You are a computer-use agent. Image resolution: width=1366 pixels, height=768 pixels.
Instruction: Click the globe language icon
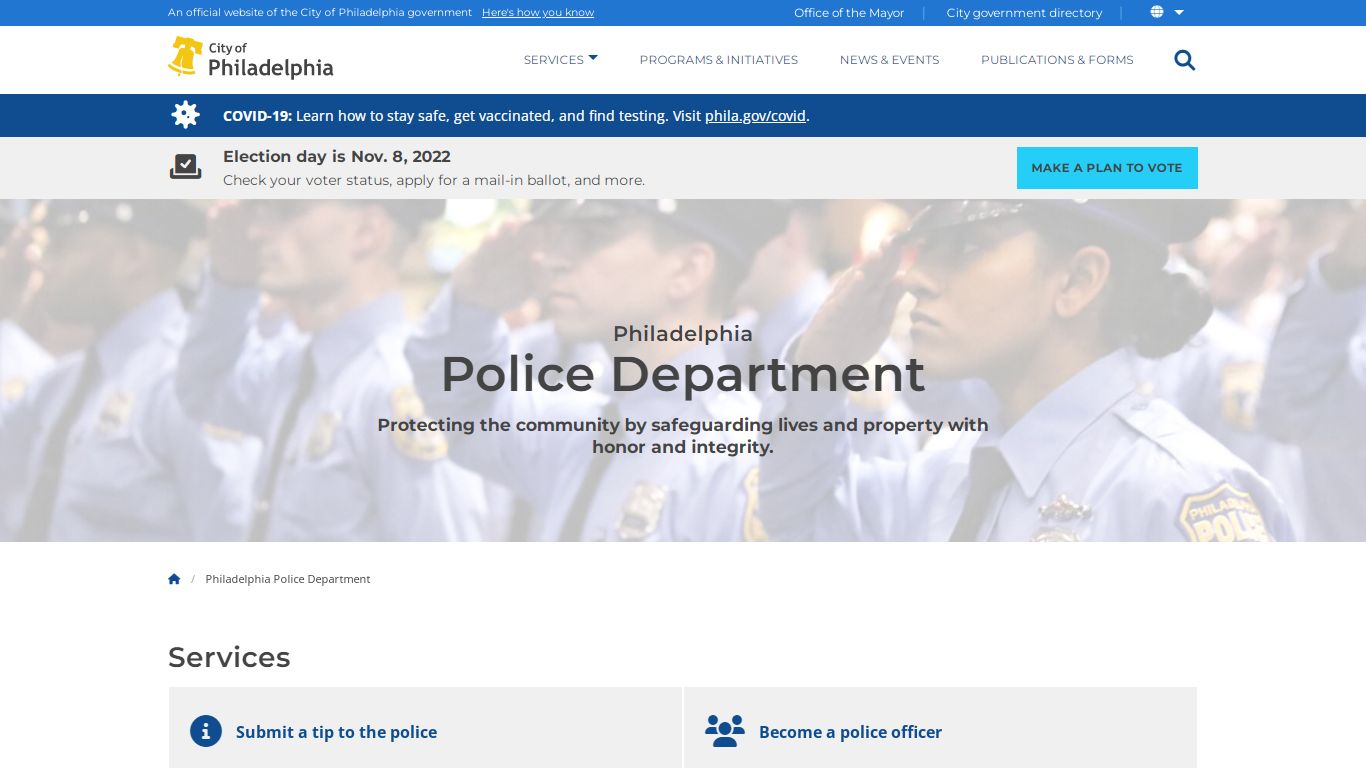(1157, 12)
